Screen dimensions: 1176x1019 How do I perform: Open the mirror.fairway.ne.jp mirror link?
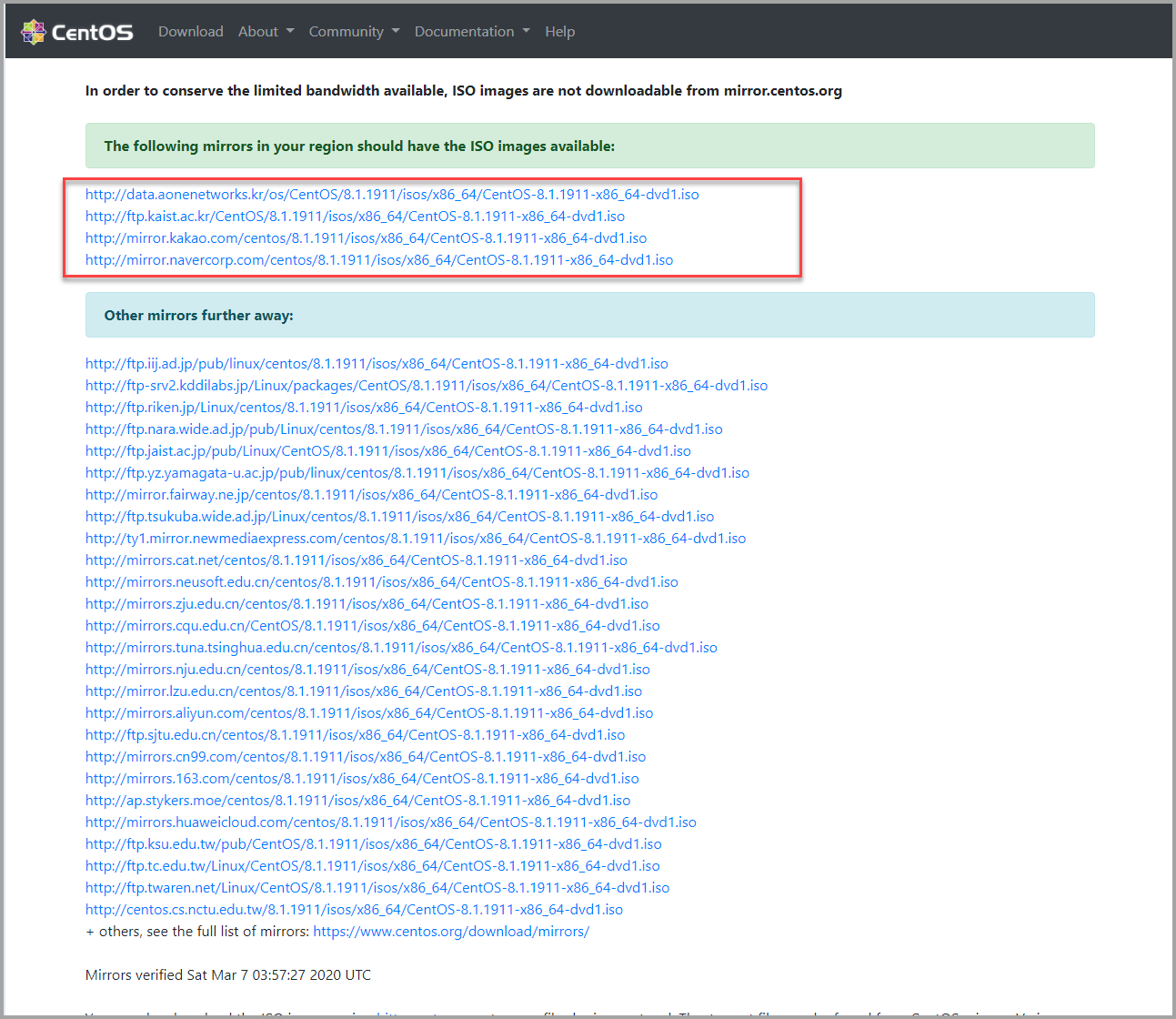click(x=371, y=495)
